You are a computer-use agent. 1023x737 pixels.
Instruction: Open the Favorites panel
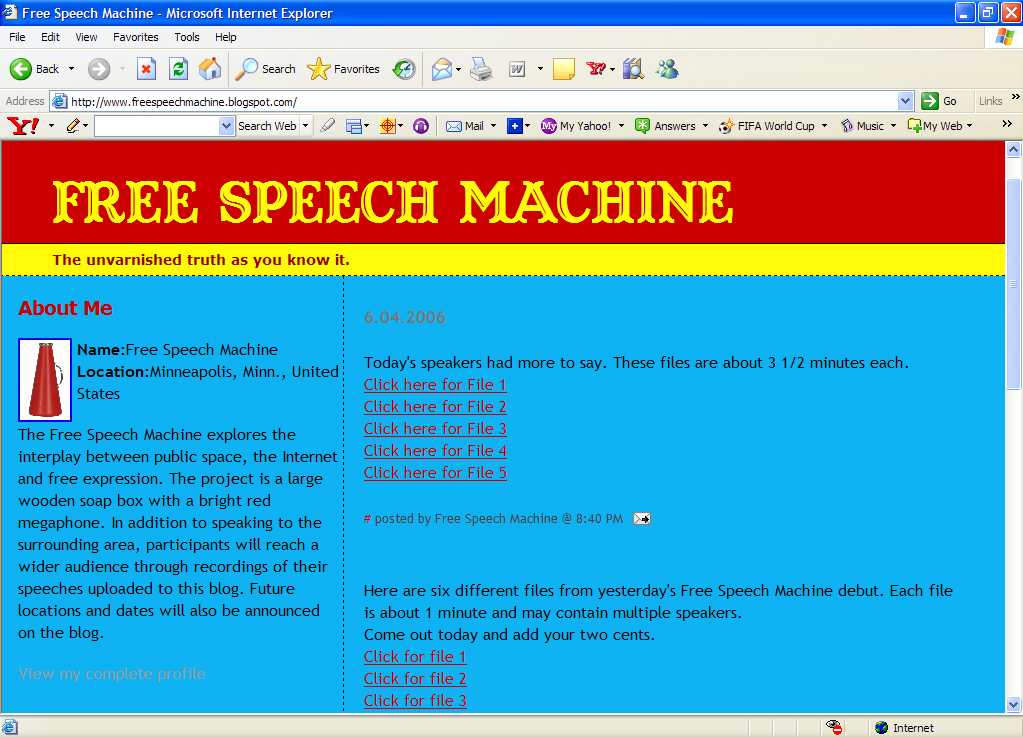(x=344, y=68)
